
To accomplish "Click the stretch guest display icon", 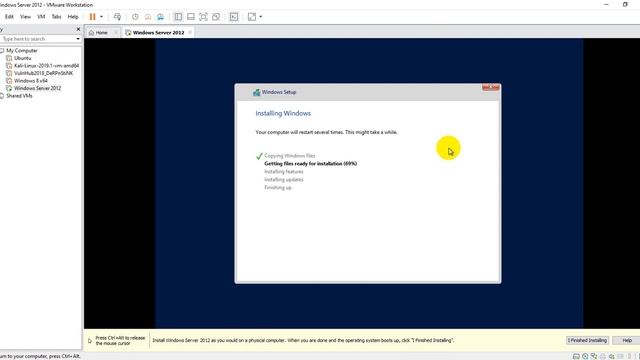I will pyautogui.click(x=252, y=17).
